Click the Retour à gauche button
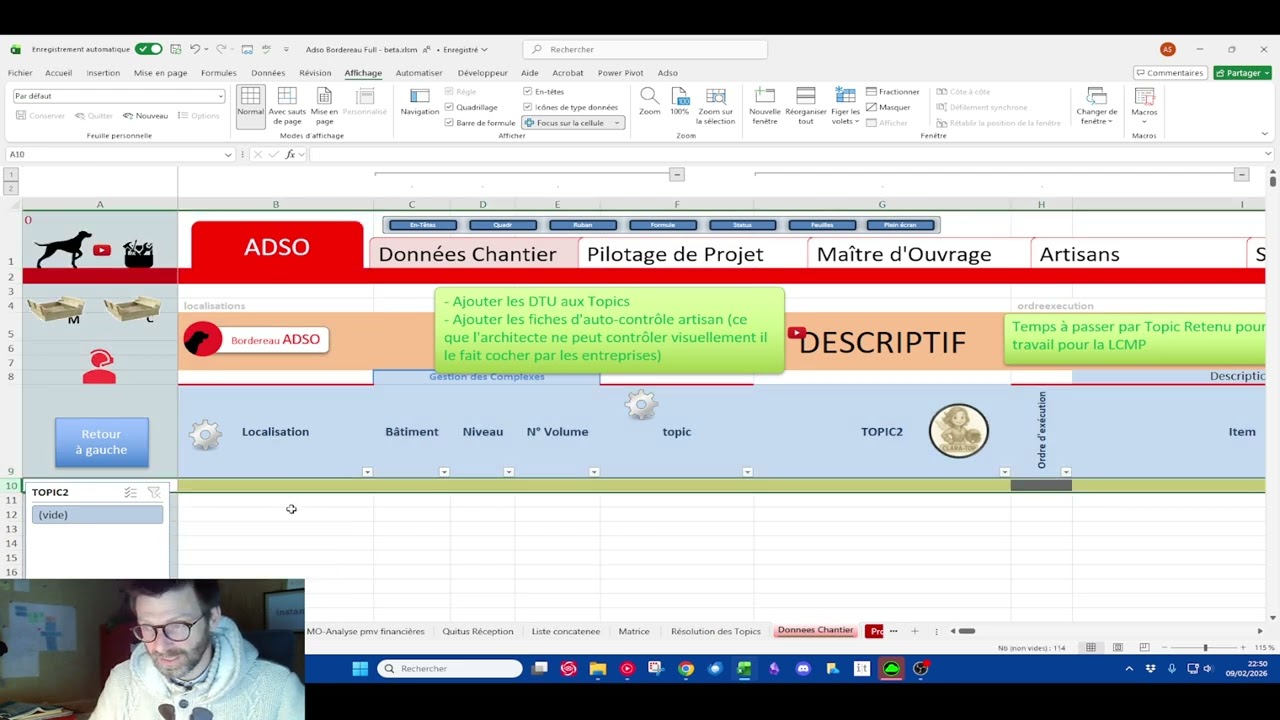Viewport: 1280px width, 720px height. pos(102,442)
